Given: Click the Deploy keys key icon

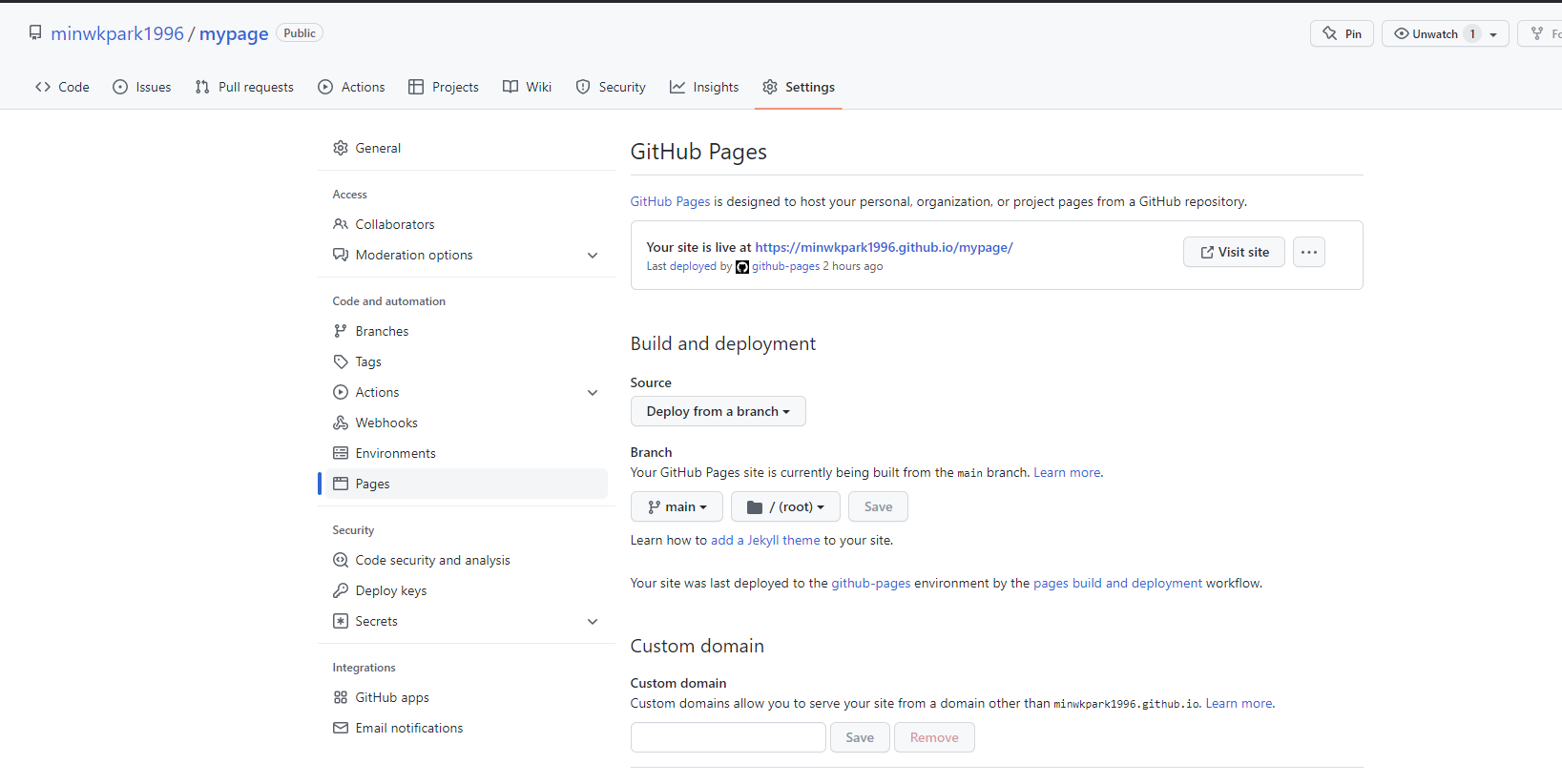Looking at the screenshot, I should click(341, 590).
